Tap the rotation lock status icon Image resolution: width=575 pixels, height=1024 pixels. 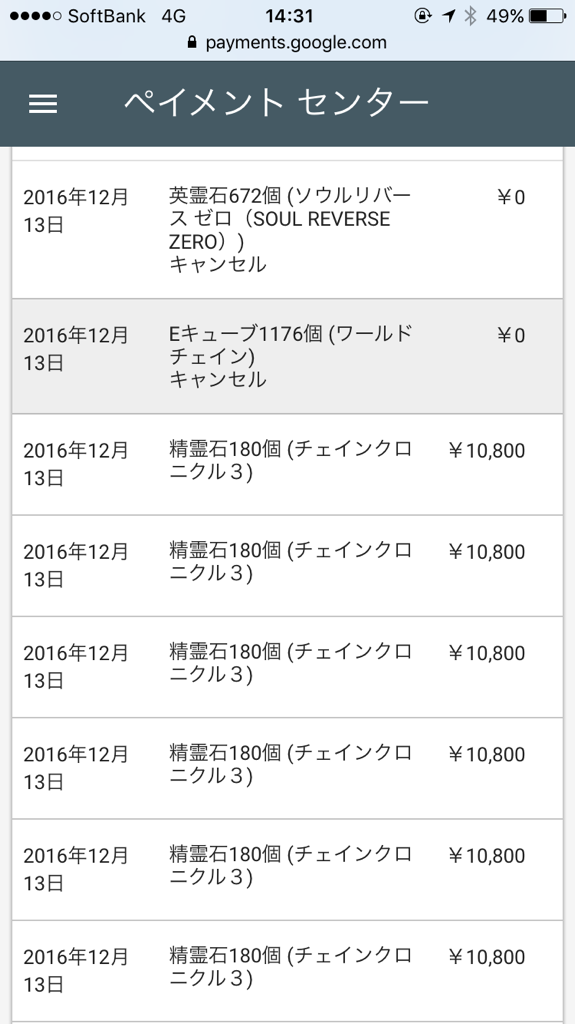coord(423,16)
